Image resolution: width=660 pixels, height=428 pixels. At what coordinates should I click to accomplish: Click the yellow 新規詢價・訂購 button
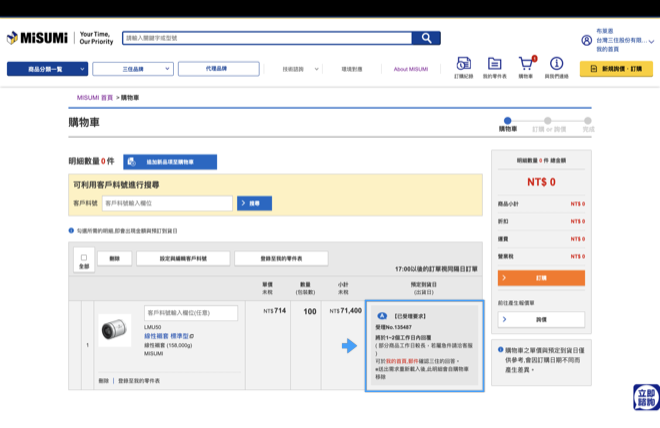point(616,69)
